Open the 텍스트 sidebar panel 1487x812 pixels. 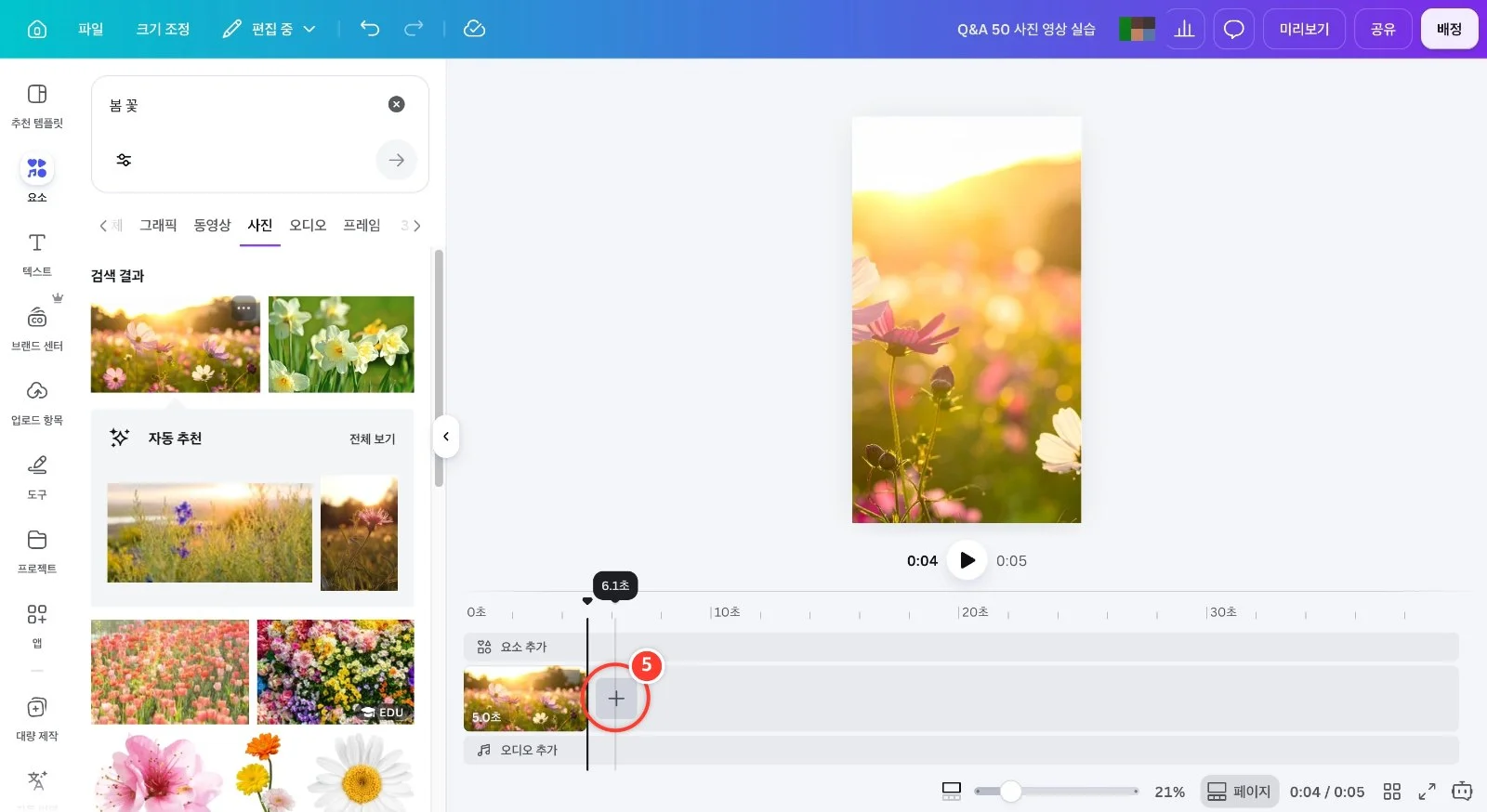coord(37,255)
